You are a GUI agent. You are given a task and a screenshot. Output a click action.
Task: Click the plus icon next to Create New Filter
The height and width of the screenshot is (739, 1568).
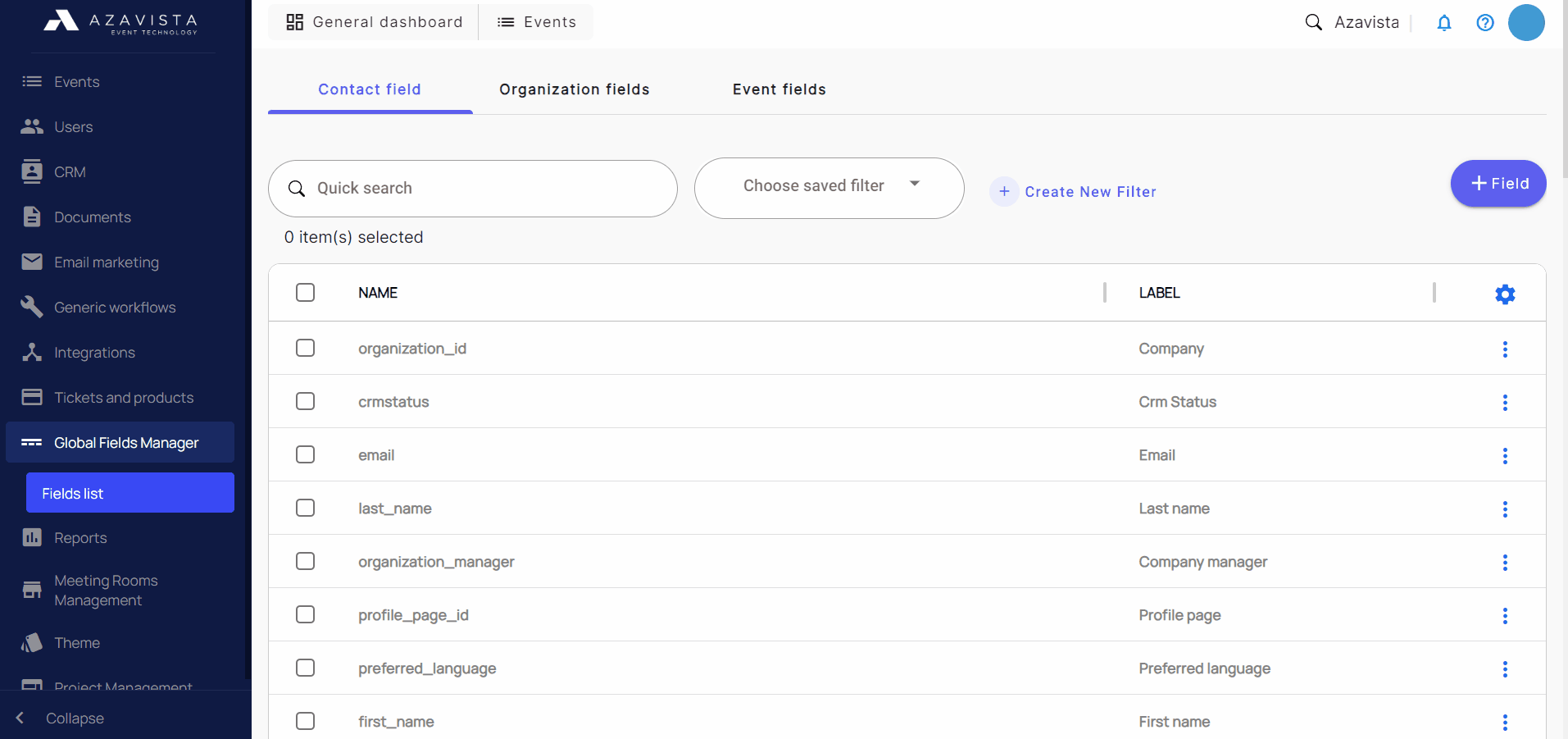pos(1004,191)
